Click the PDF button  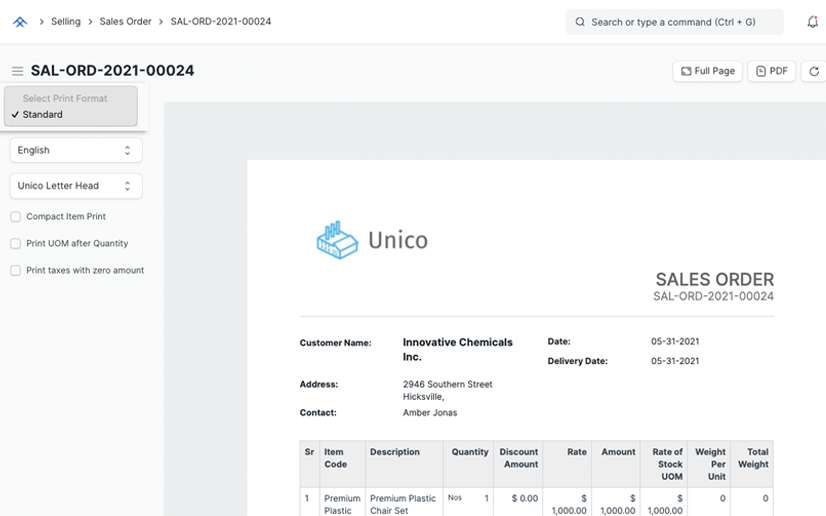click(x=771, y=71)
